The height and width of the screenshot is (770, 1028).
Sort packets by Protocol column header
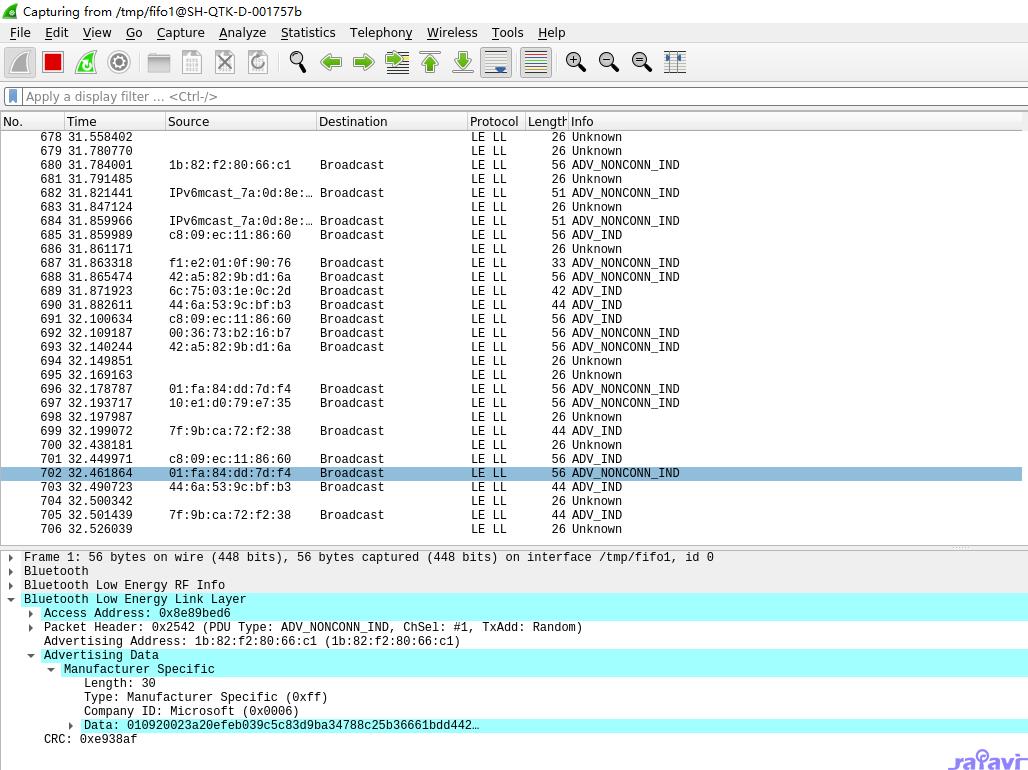coord(494,121)
